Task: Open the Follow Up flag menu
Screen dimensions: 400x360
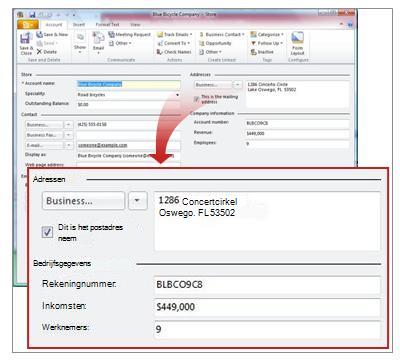Action: click(267, 43)
